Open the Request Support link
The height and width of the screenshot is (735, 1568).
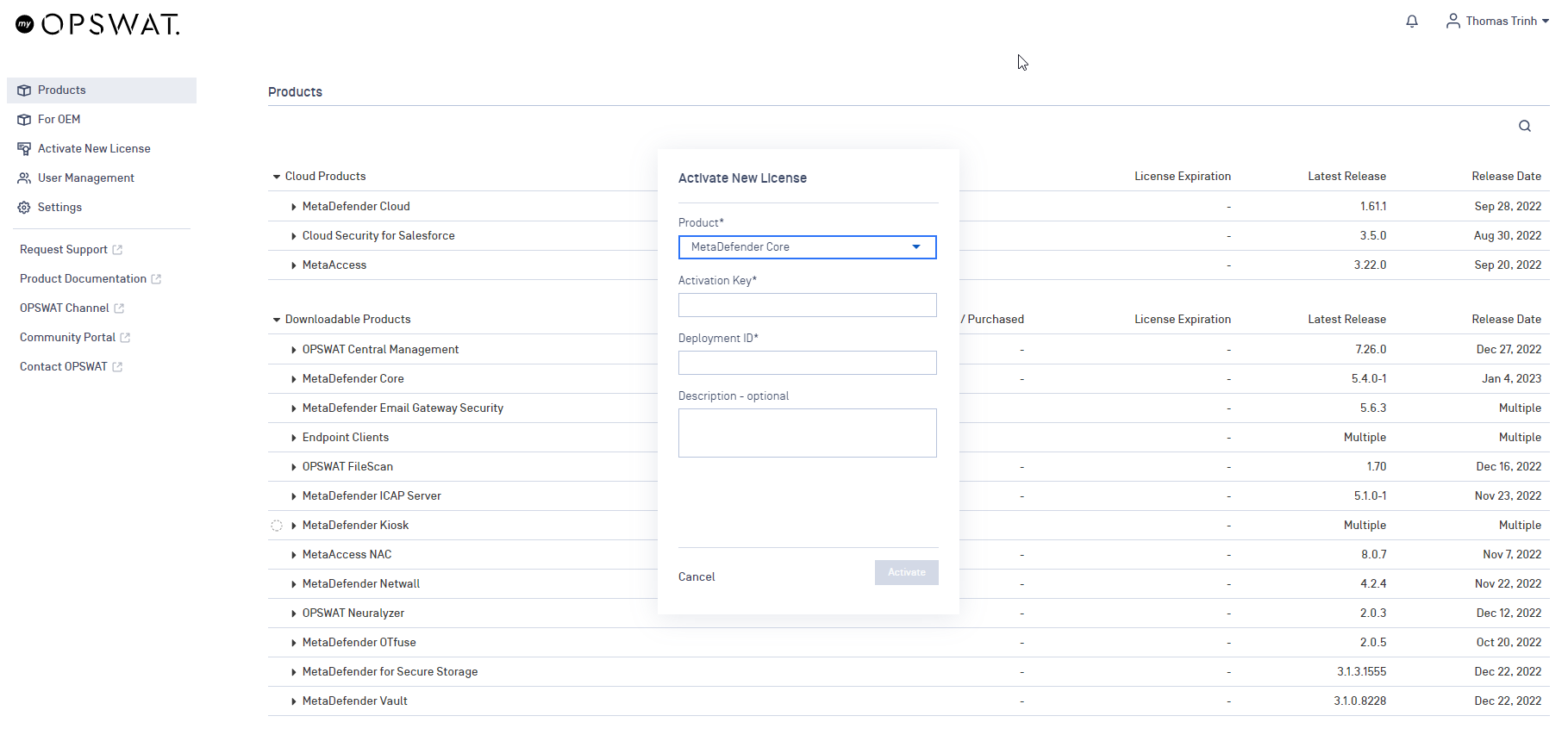click(x=64, y=250)
